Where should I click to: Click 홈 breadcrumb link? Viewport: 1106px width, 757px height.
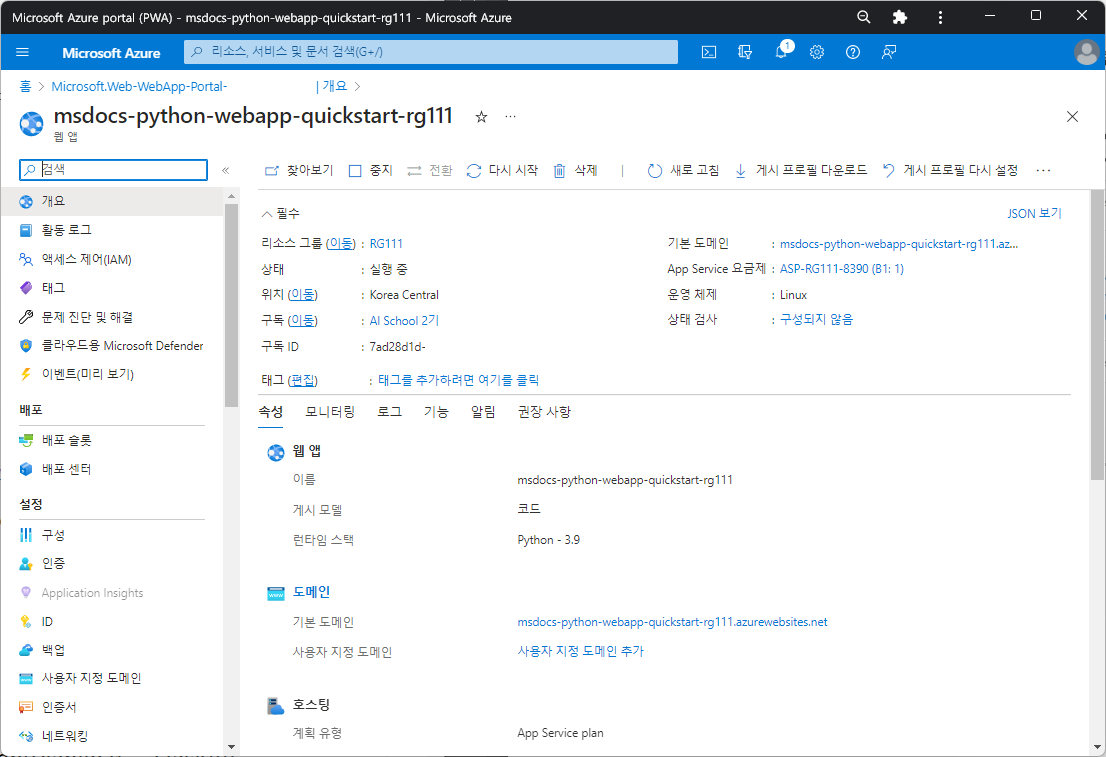point(25,86)
